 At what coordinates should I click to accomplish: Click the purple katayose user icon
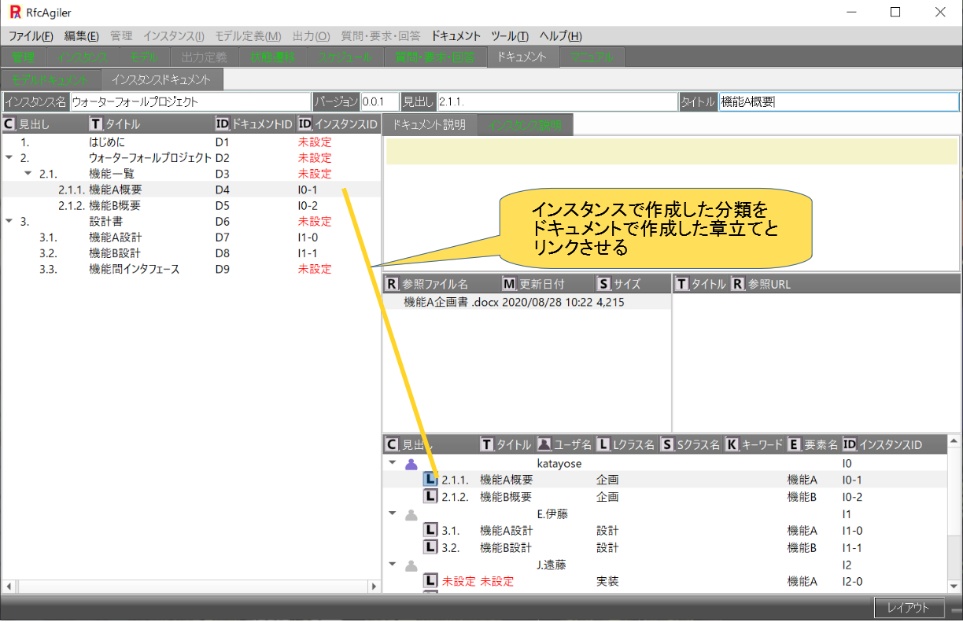411,464
